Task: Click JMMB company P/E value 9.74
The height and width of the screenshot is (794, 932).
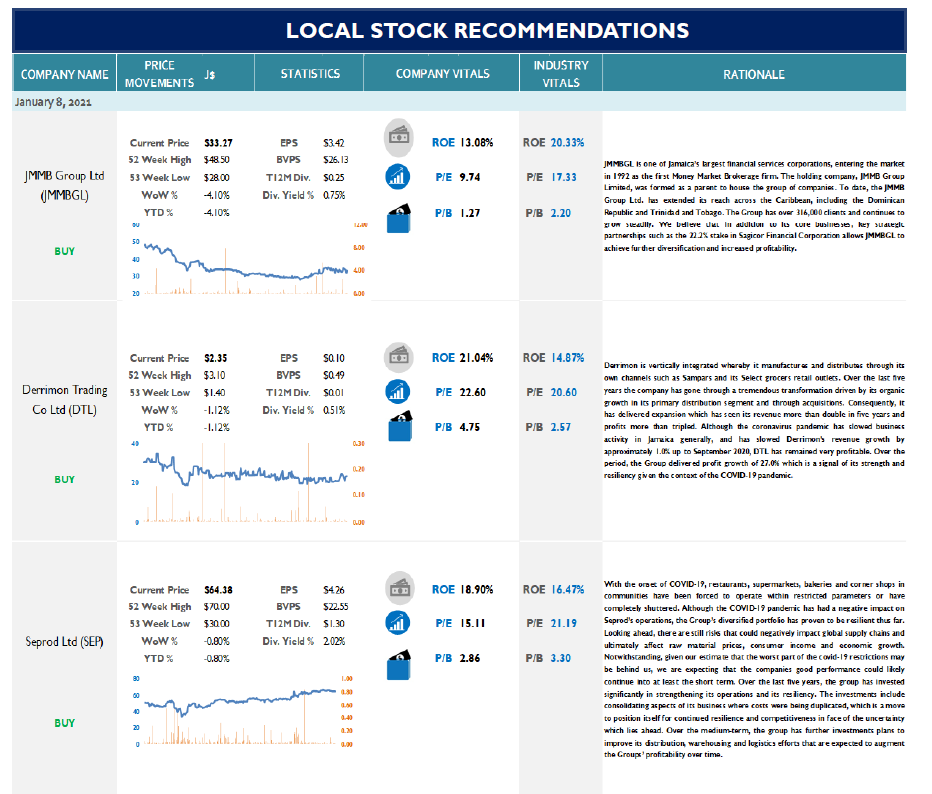Action: click(x=470, y=177)
